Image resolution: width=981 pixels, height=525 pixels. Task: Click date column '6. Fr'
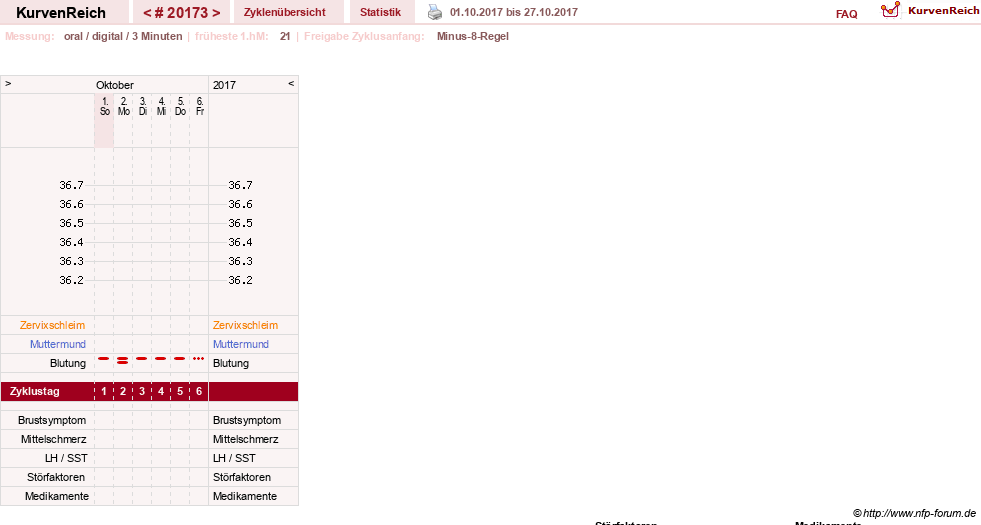(200, 106)
